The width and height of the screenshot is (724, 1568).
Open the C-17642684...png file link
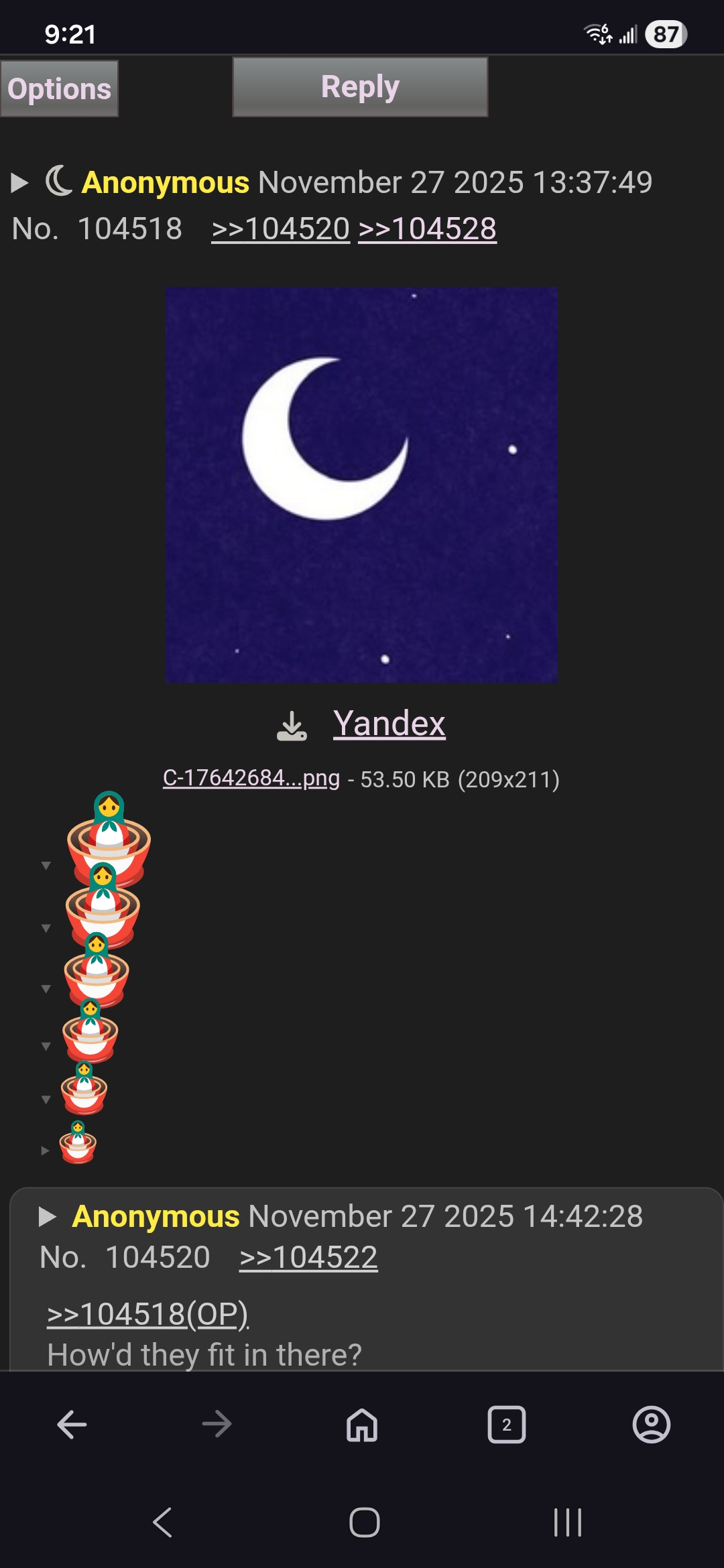click(251, 778)
